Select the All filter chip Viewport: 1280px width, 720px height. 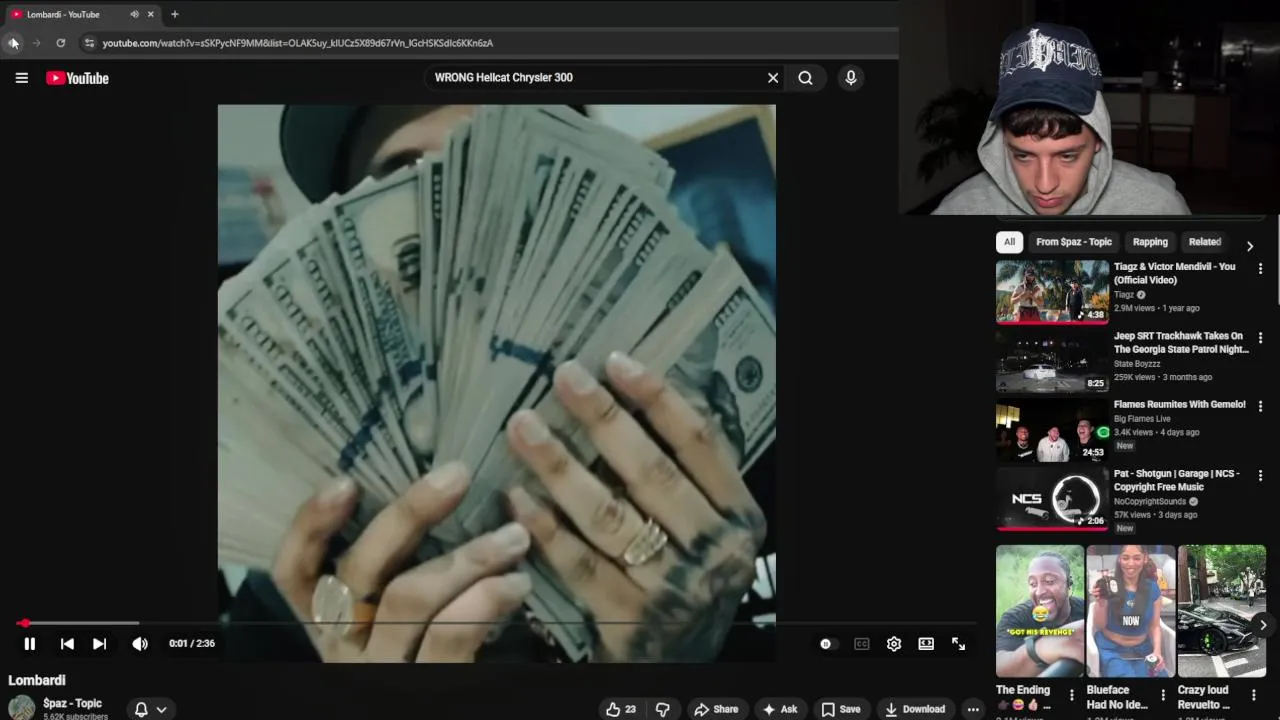pyautogui.click(x=1009, y=242)
